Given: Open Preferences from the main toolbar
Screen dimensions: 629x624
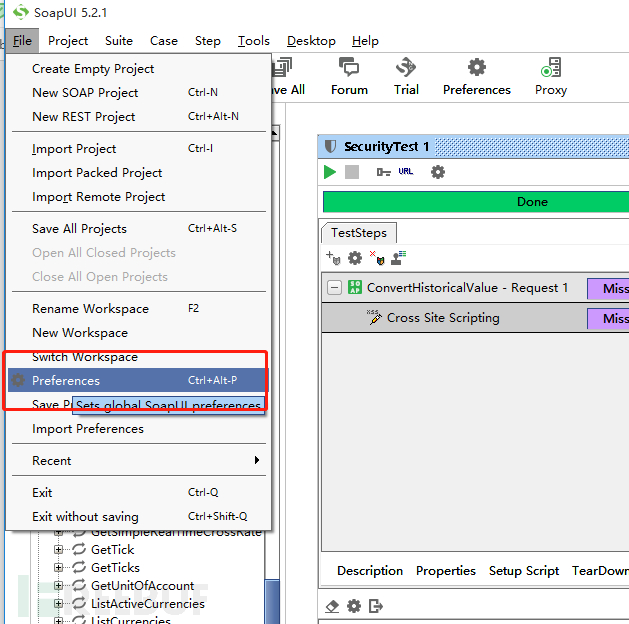Looking at the screenshot, I should point(477,77).
